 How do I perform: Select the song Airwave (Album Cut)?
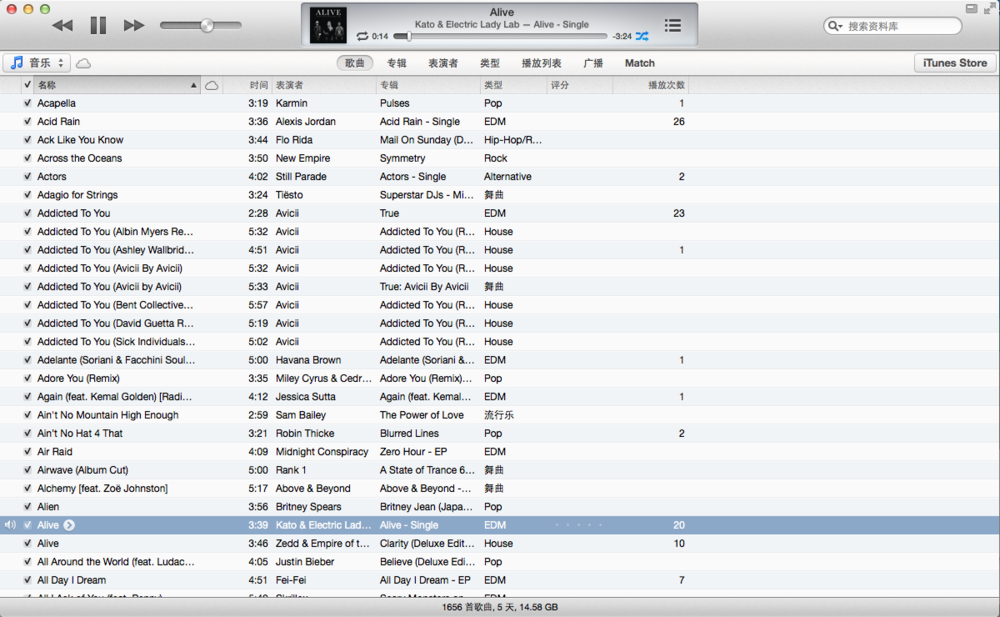(x=82, y=470)
